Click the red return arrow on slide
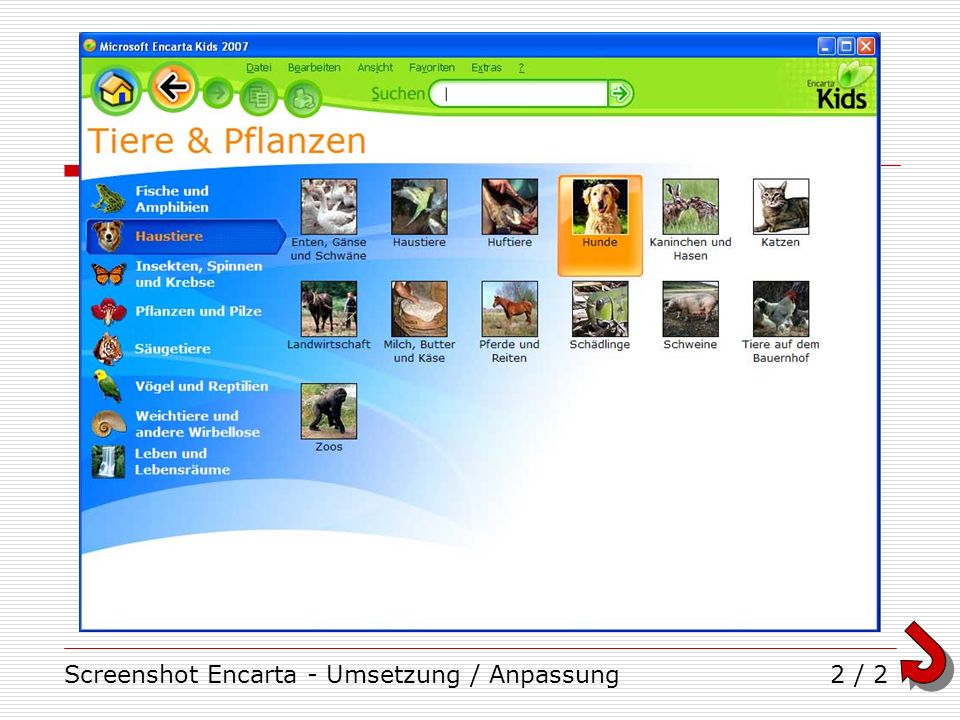Image resolution: width=960 pixels, height=720 pixels. [926, 655]
